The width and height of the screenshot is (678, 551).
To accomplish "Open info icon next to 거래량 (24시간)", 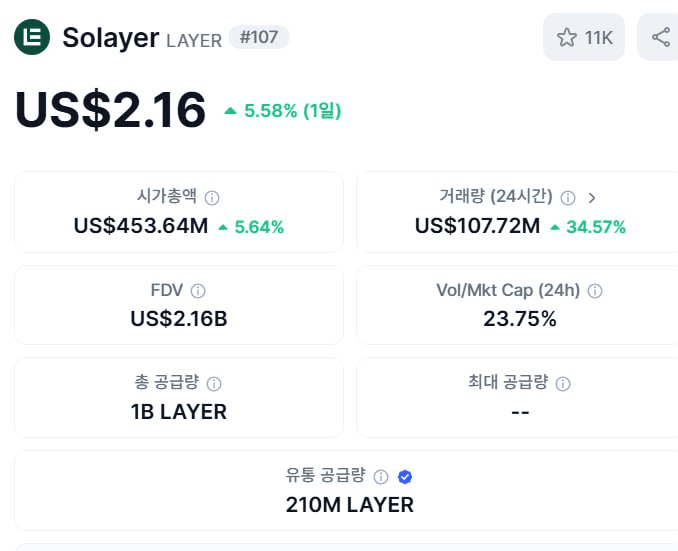I will [x=568, y=198].
